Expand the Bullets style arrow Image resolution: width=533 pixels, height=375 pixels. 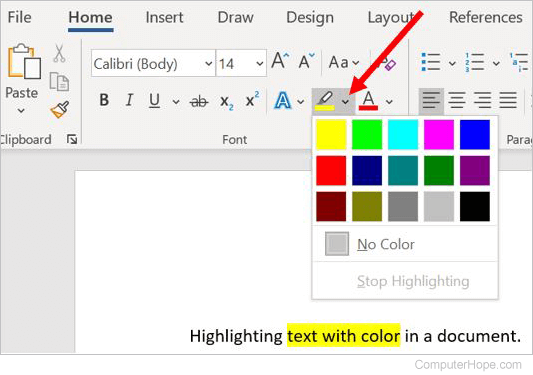pos(452,63)
